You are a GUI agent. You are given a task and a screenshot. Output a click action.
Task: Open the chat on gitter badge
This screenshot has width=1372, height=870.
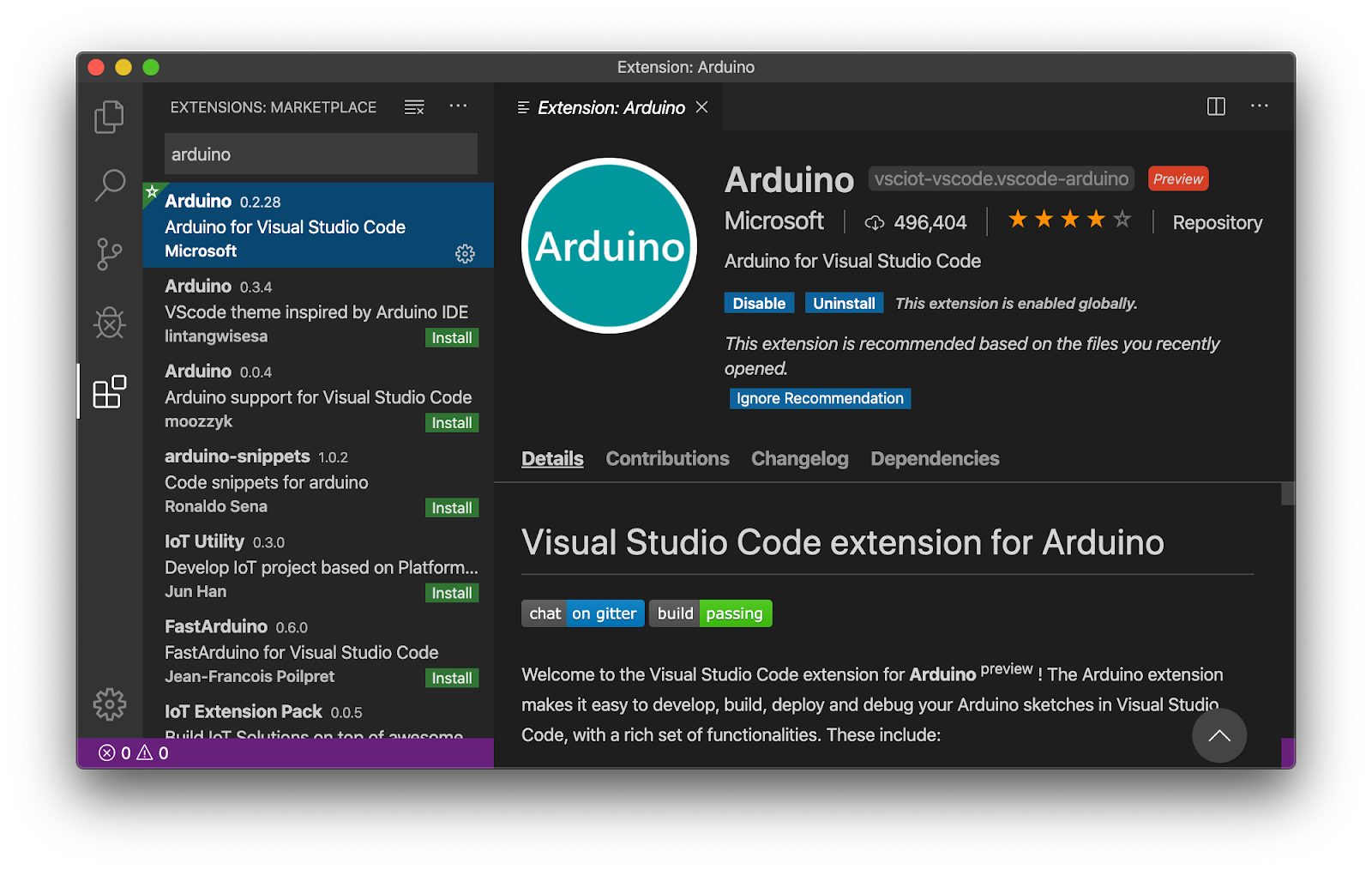583,613
